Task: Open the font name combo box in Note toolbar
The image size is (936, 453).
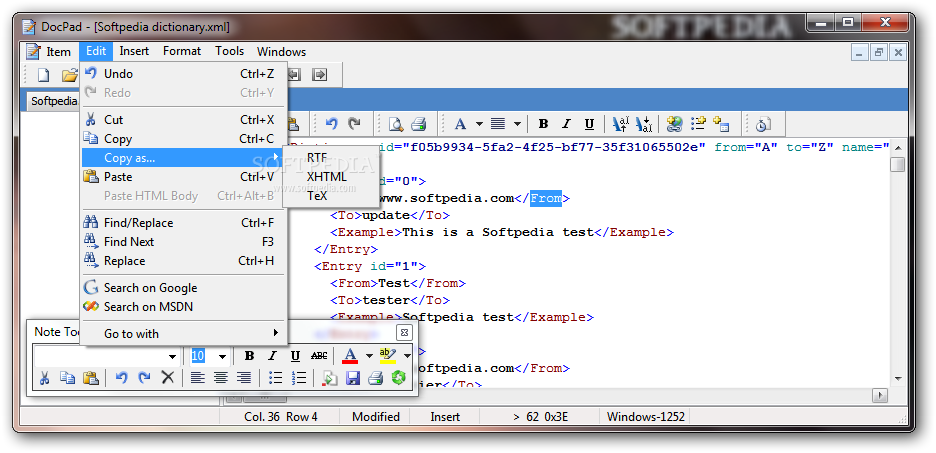Action: (x=172, y=356)
